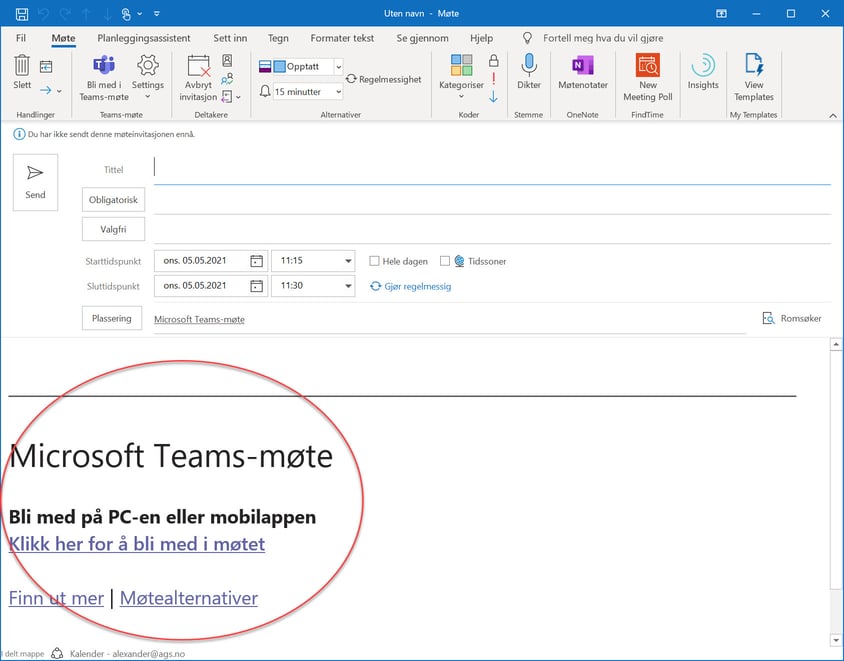This screenshot has height=661, width=844.
Task: Click the body scrollbar up arrow
Action: [836, 344]
